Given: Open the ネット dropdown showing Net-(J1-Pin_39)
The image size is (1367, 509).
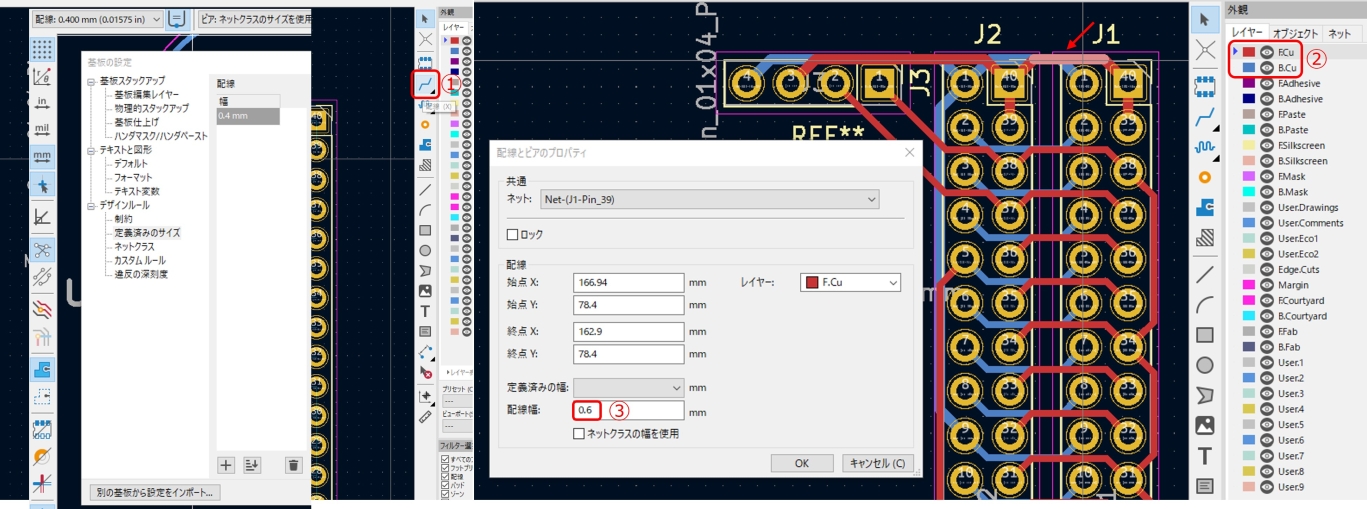Looking at the screenshot, I should point(708,199).
